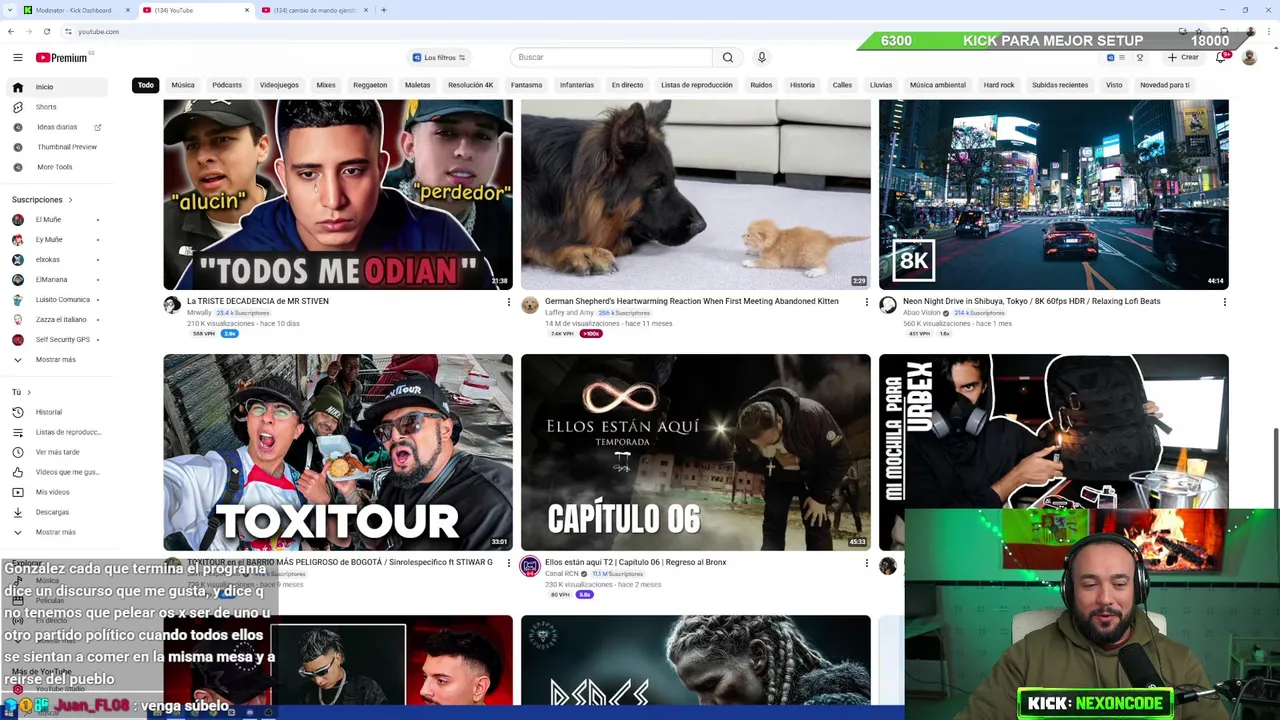Expand Mostrar más under Tú section
Screen dimensions: 1280x720
coord(55,532)
